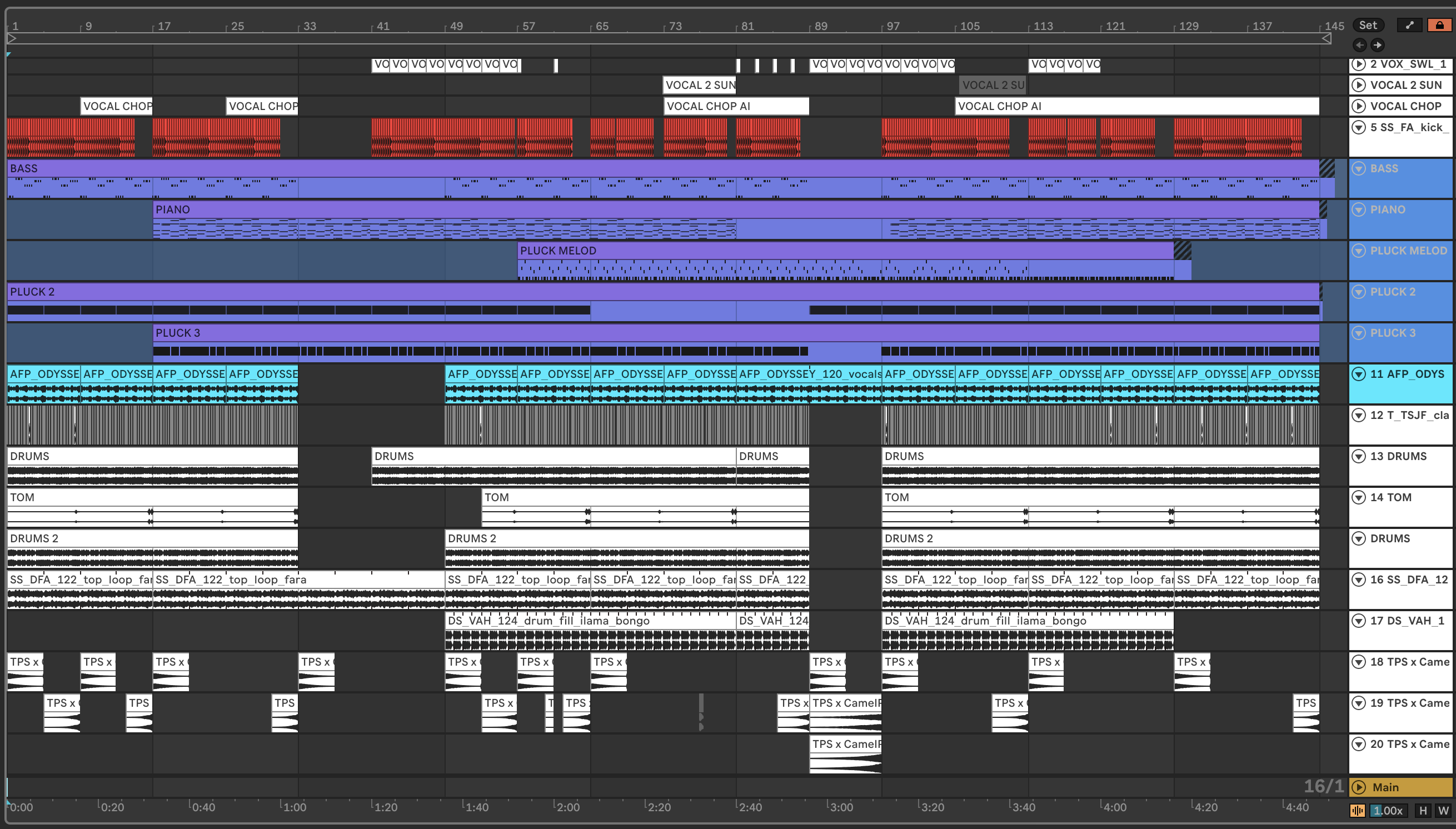Click 16/1 grid size indicator

coord(1323,786)
